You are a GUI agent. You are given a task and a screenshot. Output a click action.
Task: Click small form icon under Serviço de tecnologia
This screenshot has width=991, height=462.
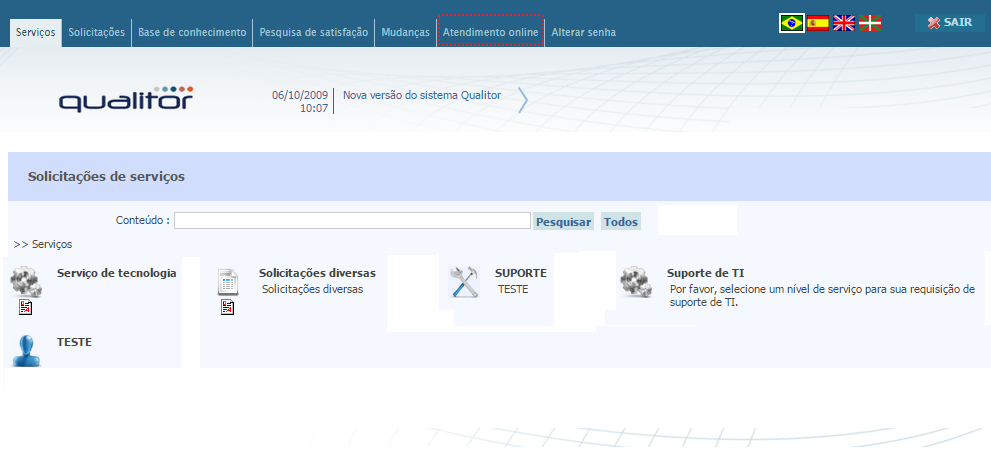[x=26, y=308]
